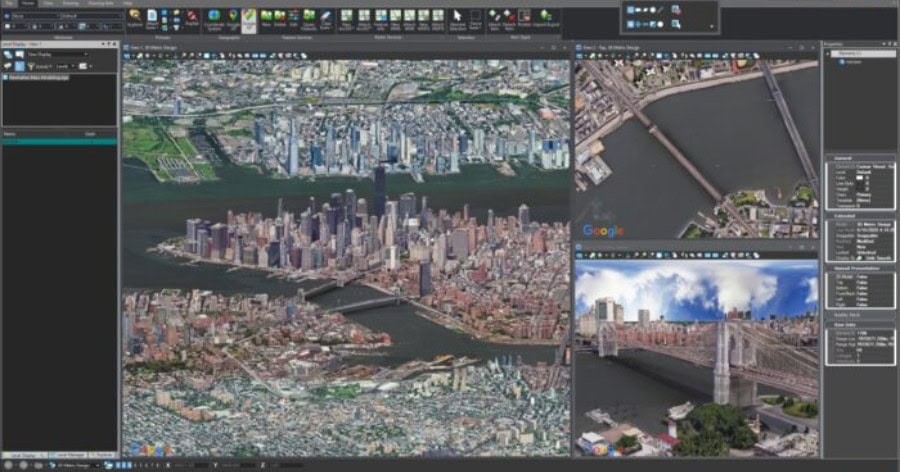This screenshot has width=900, height=472.
Task: Switch to the Home ribbon tab
Action: [27, 4]
